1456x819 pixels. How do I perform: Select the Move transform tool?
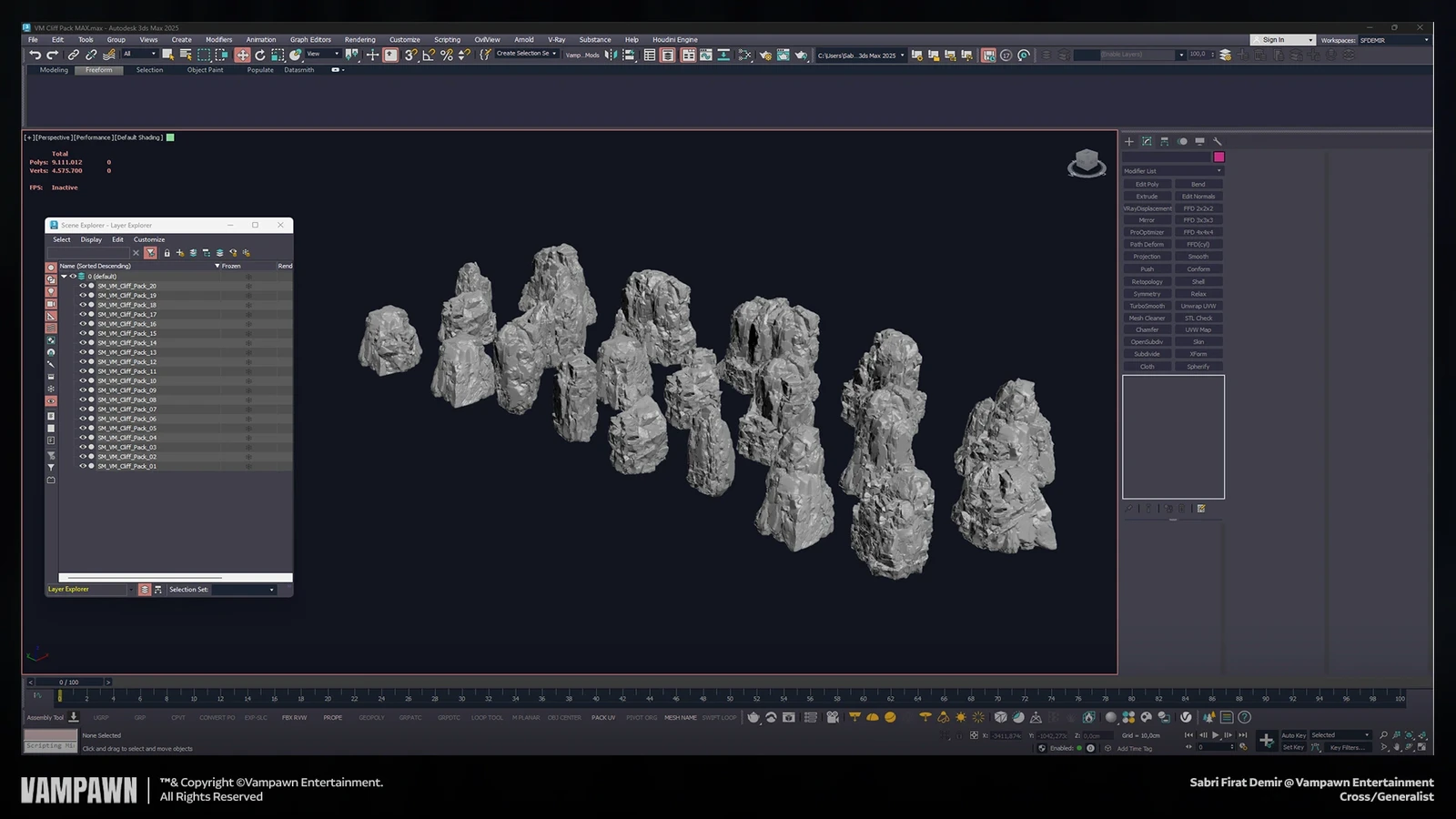(x=242, y=55)
